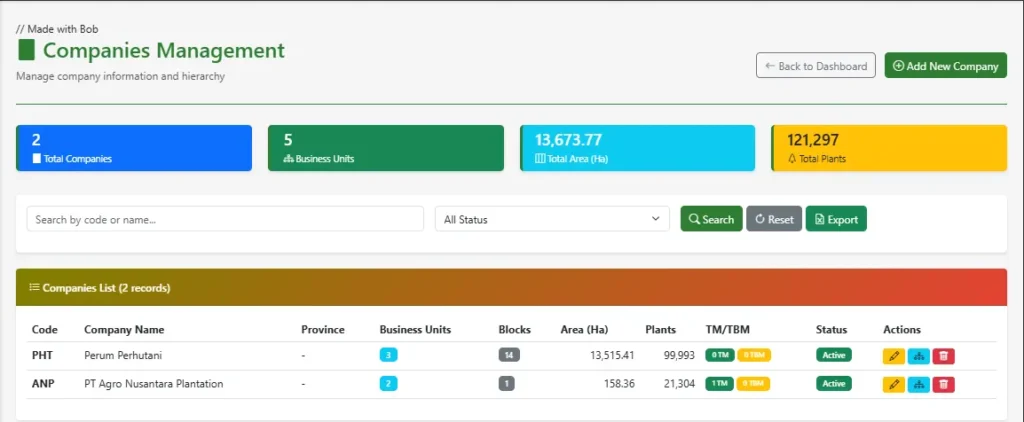This screenshot has width=1024, height=422.
Task: Click the Companies List (2 records) title
Action: pos(106,287)
